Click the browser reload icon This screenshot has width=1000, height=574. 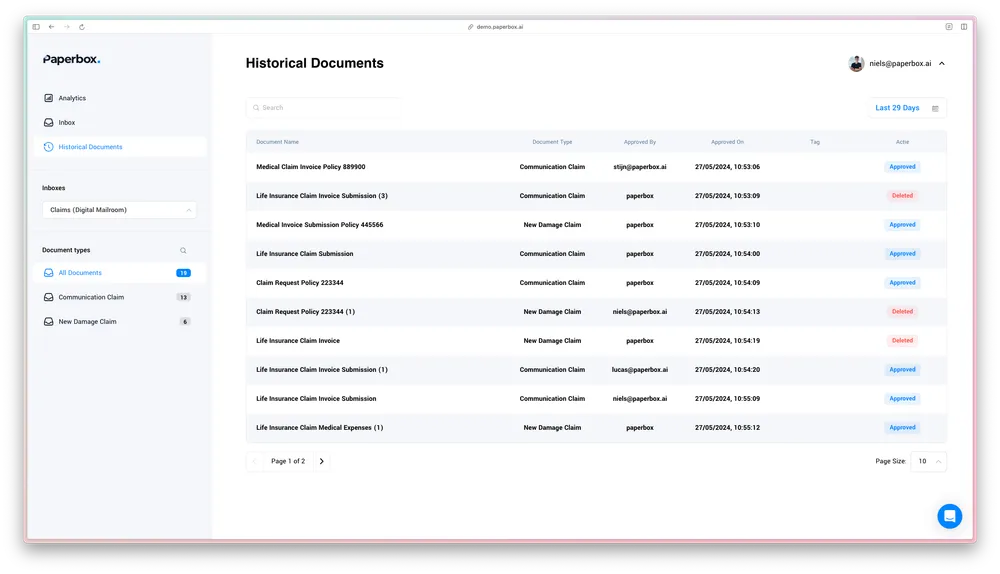pyautogui.click(x=81, y=27)
